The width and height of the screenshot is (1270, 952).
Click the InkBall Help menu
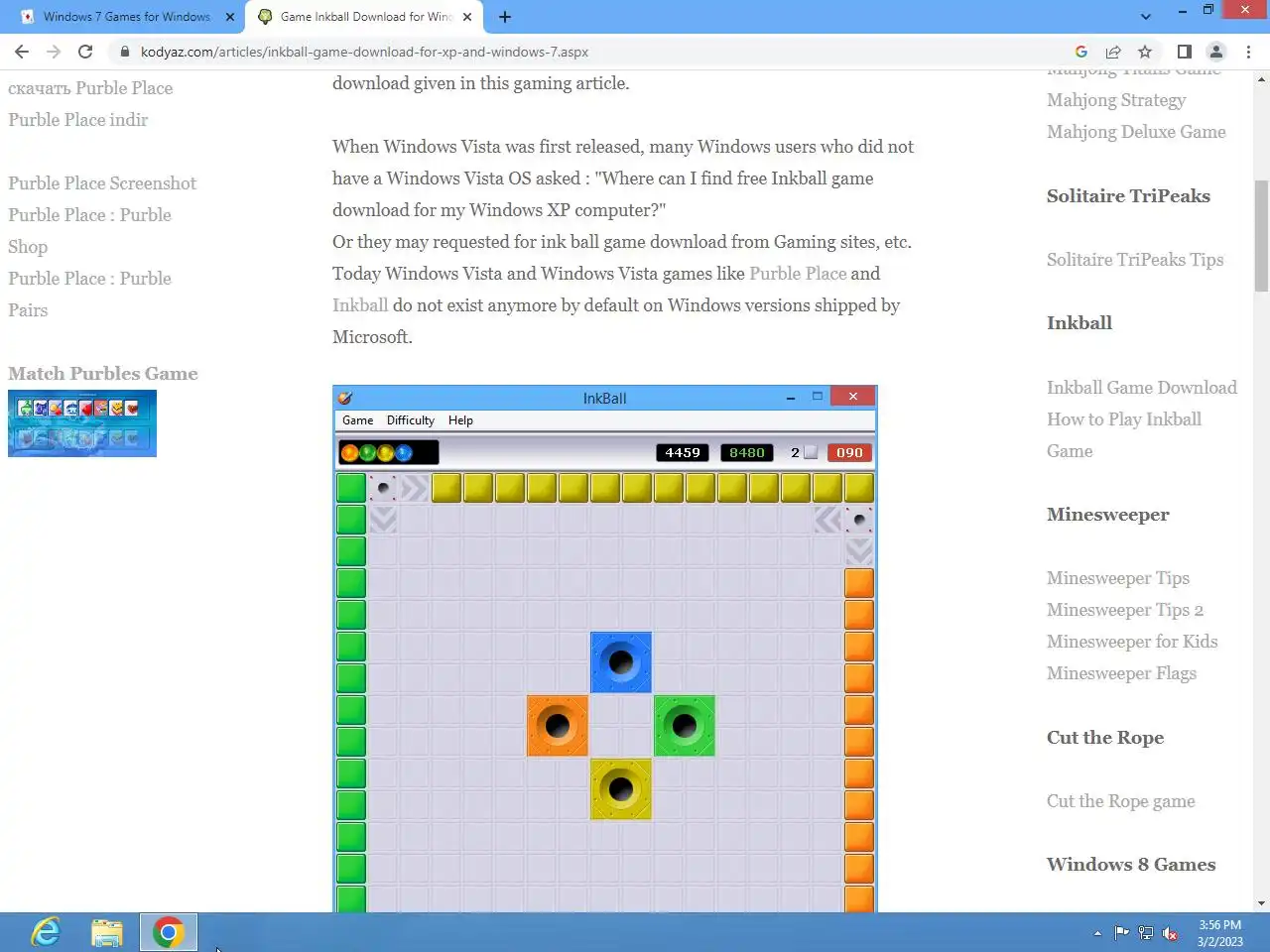pyautogui.click(x=460, y=420)
